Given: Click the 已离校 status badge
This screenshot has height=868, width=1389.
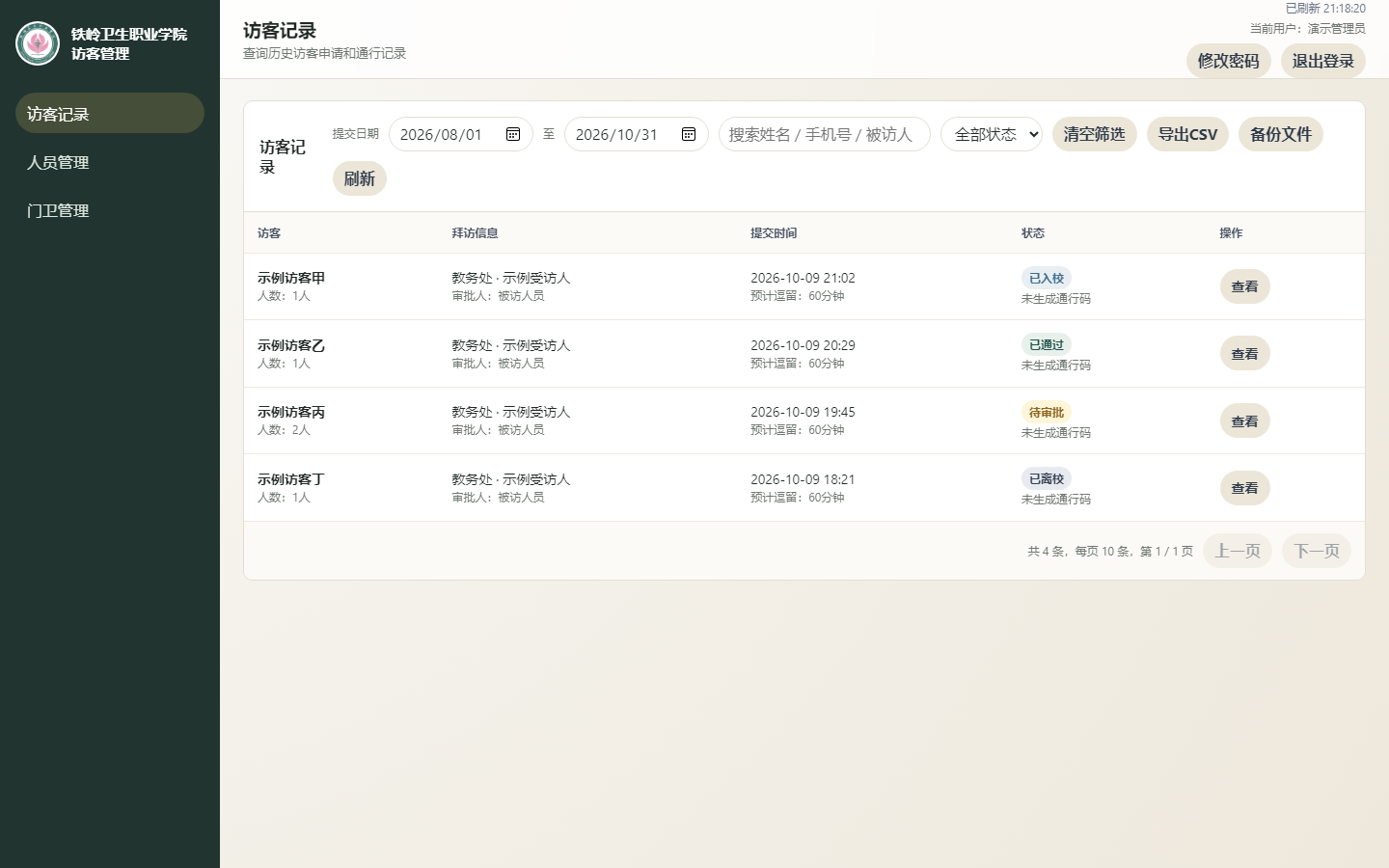Looking at the screenshot, I should [x=1047, y=478].
